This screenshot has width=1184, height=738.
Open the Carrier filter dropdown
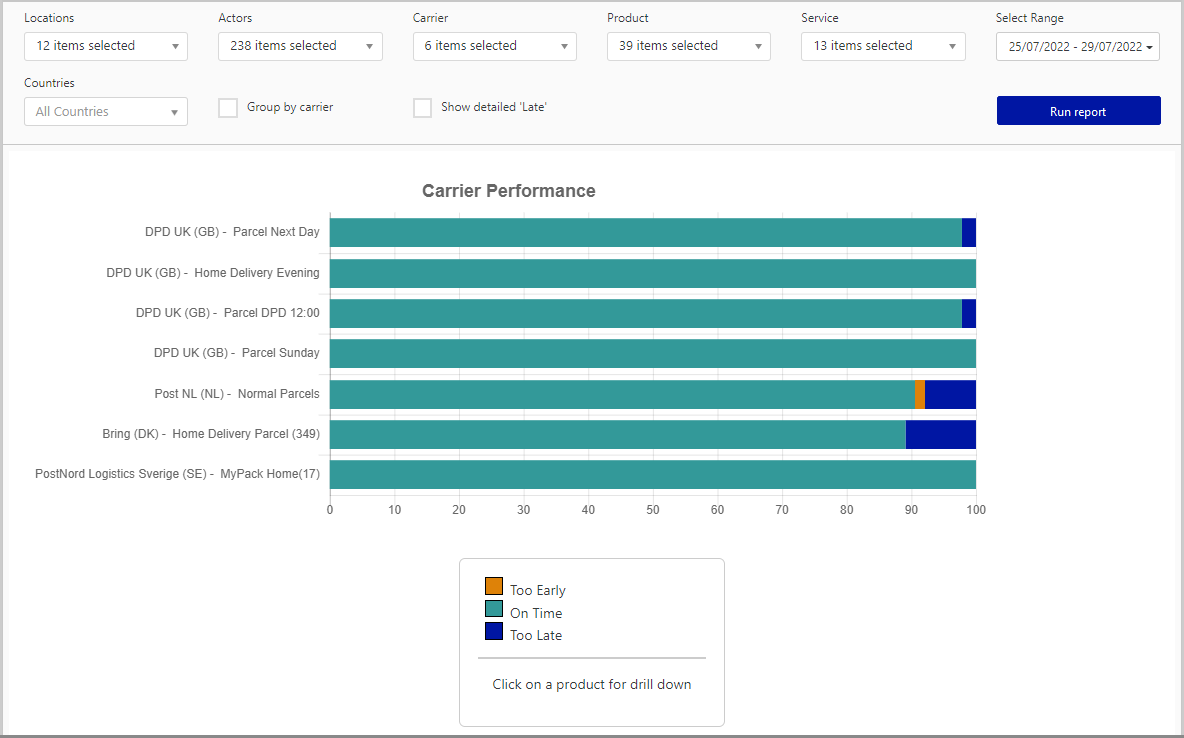[494, 46]
